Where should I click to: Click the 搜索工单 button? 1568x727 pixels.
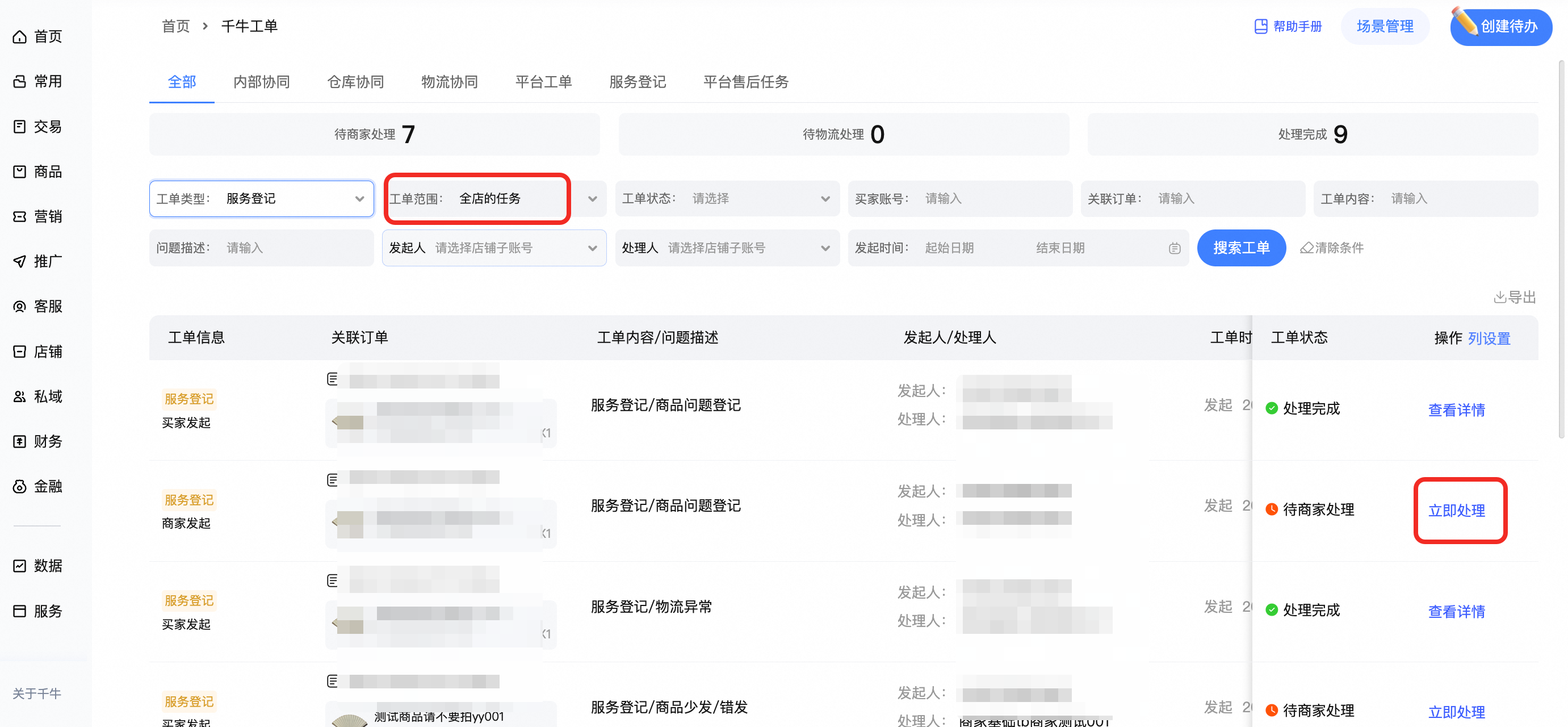click(x=1241, y=248)
